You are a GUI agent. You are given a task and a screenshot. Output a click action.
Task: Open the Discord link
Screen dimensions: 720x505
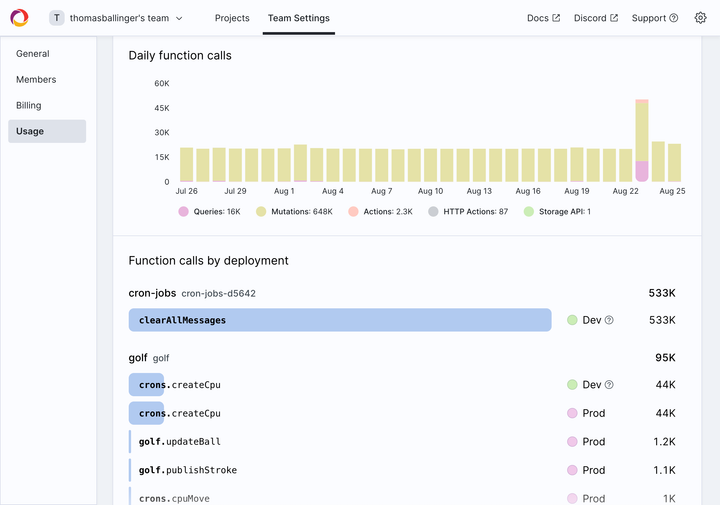click(596, 18)
